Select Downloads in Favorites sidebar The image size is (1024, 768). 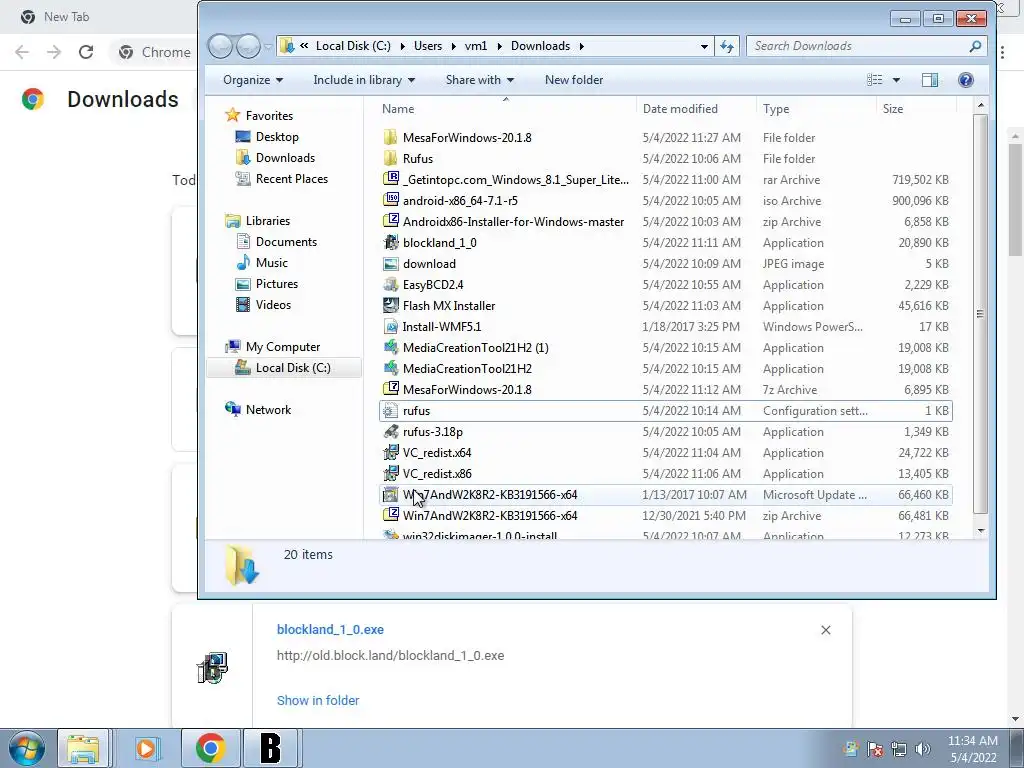click(x=285, y=157)
